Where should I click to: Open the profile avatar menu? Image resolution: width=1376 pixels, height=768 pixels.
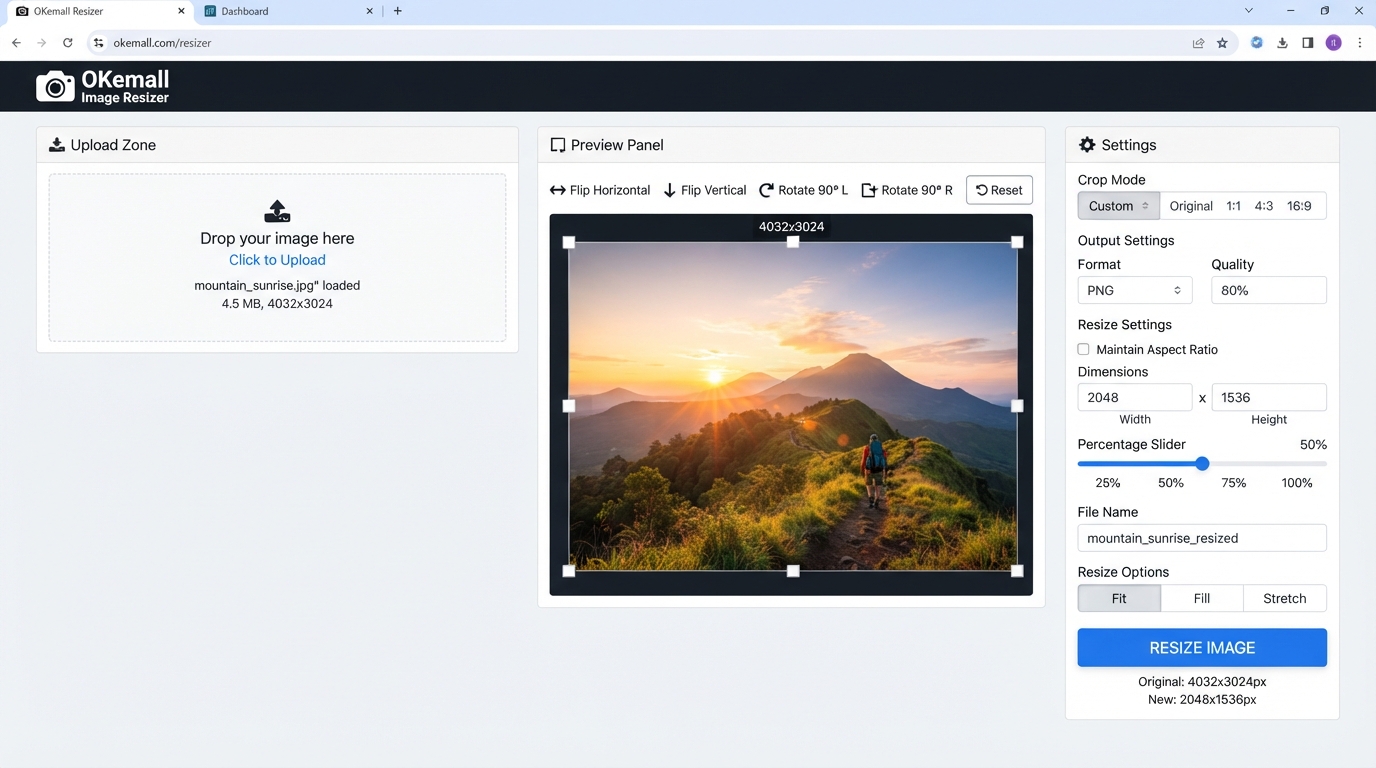pyautogui.click(x=1333, y=43)
